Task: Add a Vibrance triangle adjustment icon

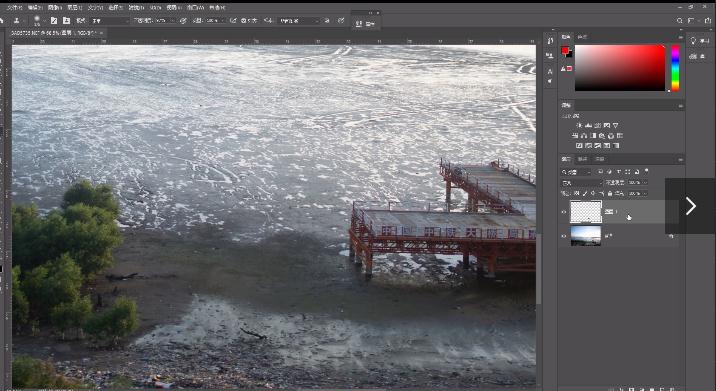Action: (x=616, y=125)
